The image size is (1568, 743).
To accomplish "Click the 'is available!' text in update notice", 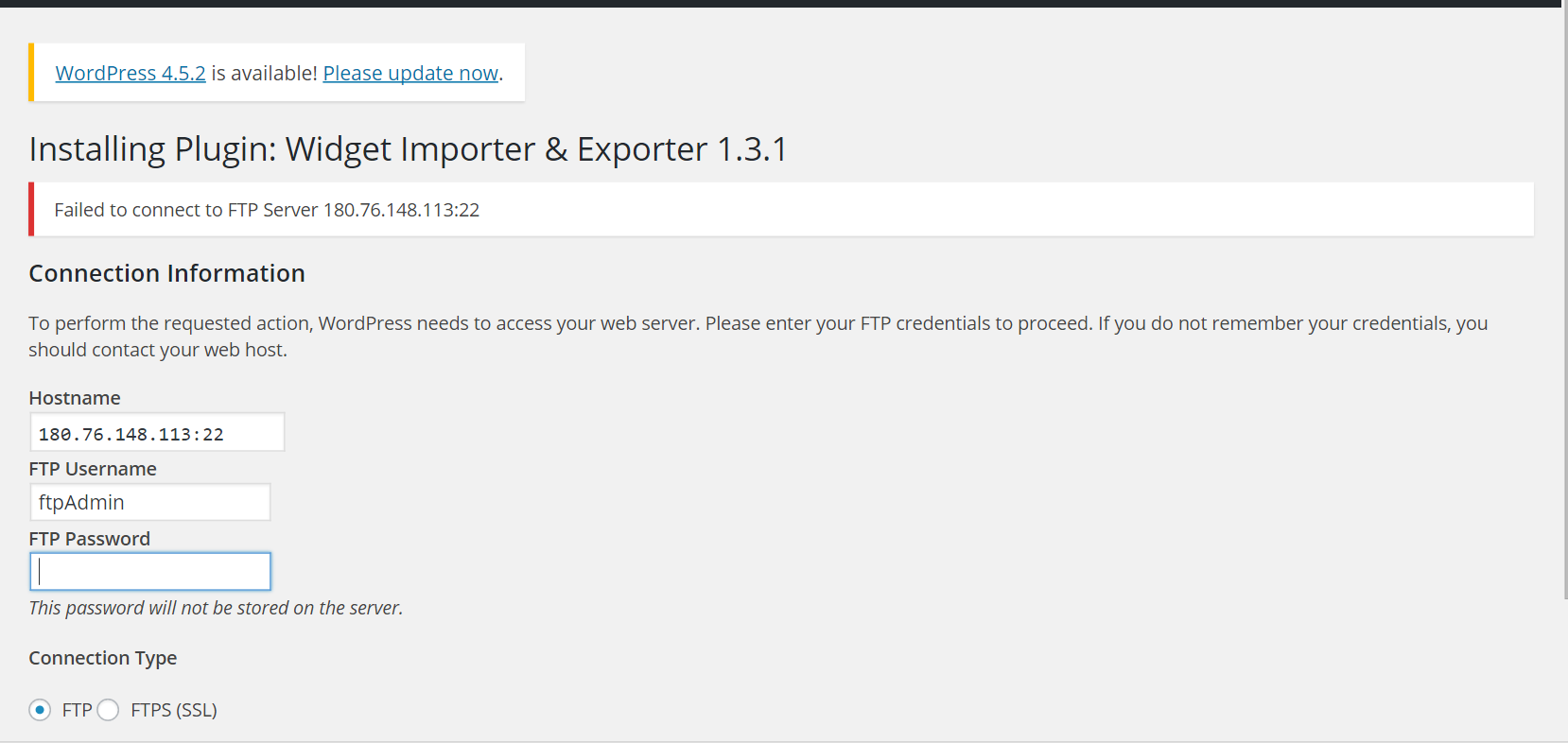I will pyautogui.click(x=264, y=74).
